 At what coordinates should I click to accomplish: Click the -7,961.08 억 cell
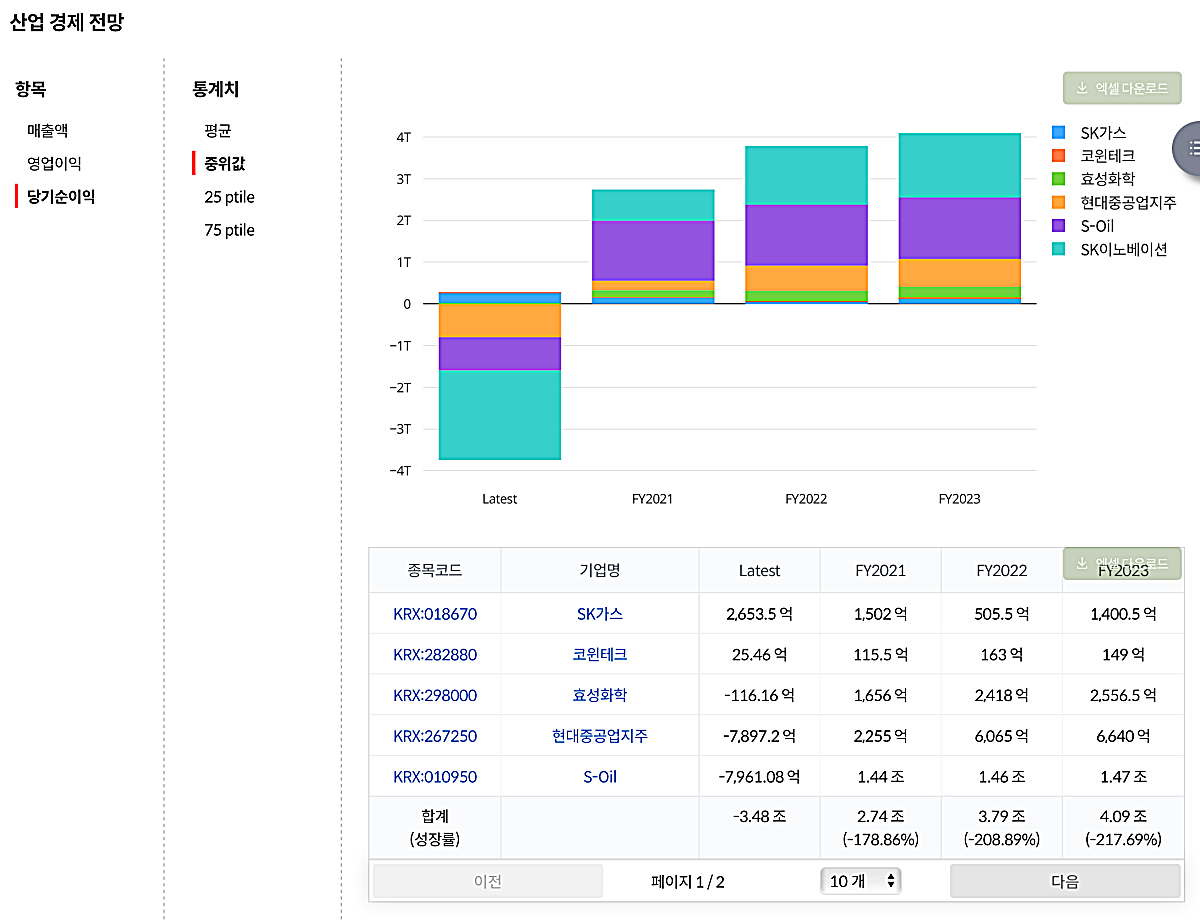pyautogui.click(x=759, y=776)
